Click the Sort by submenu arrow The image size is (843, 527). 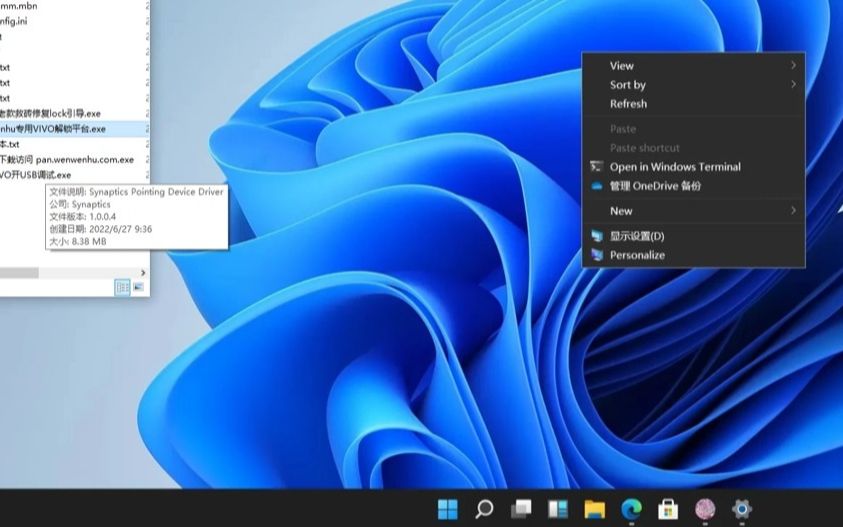point(793,84)
